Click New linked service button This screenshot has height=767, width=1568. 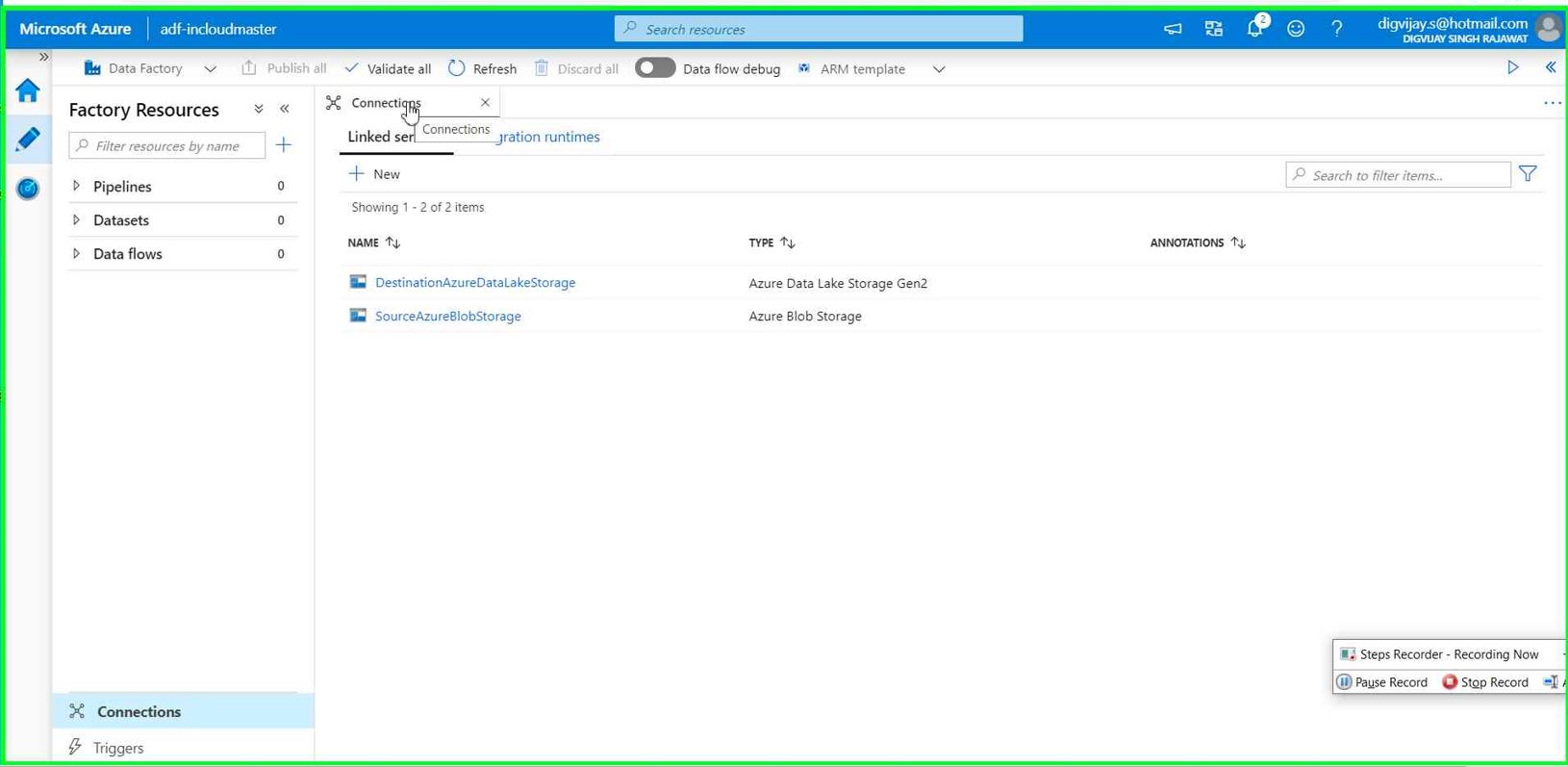coord(374,173)
